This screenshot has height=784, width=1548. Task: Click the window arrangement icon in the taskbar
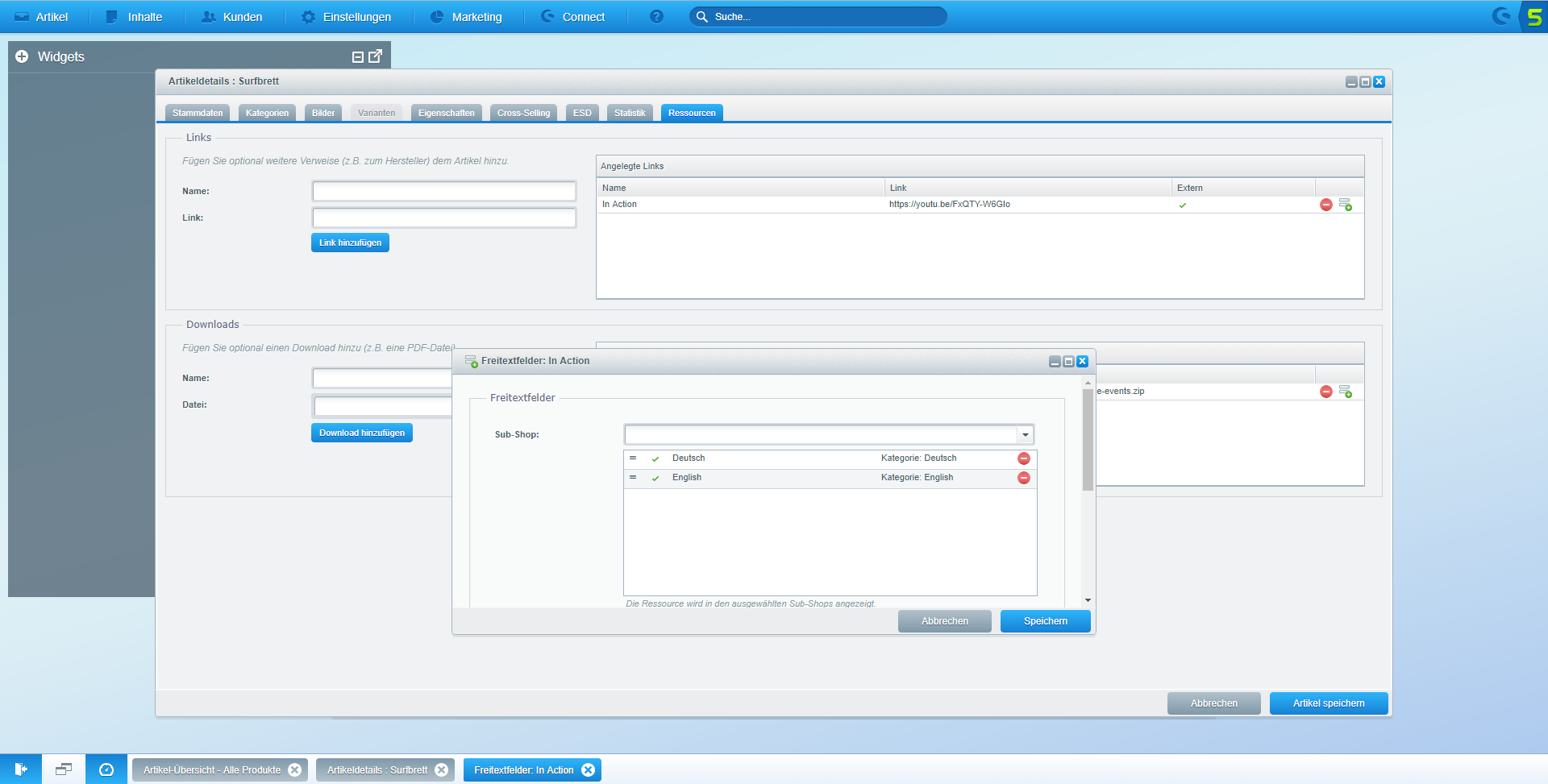point(64,769)
